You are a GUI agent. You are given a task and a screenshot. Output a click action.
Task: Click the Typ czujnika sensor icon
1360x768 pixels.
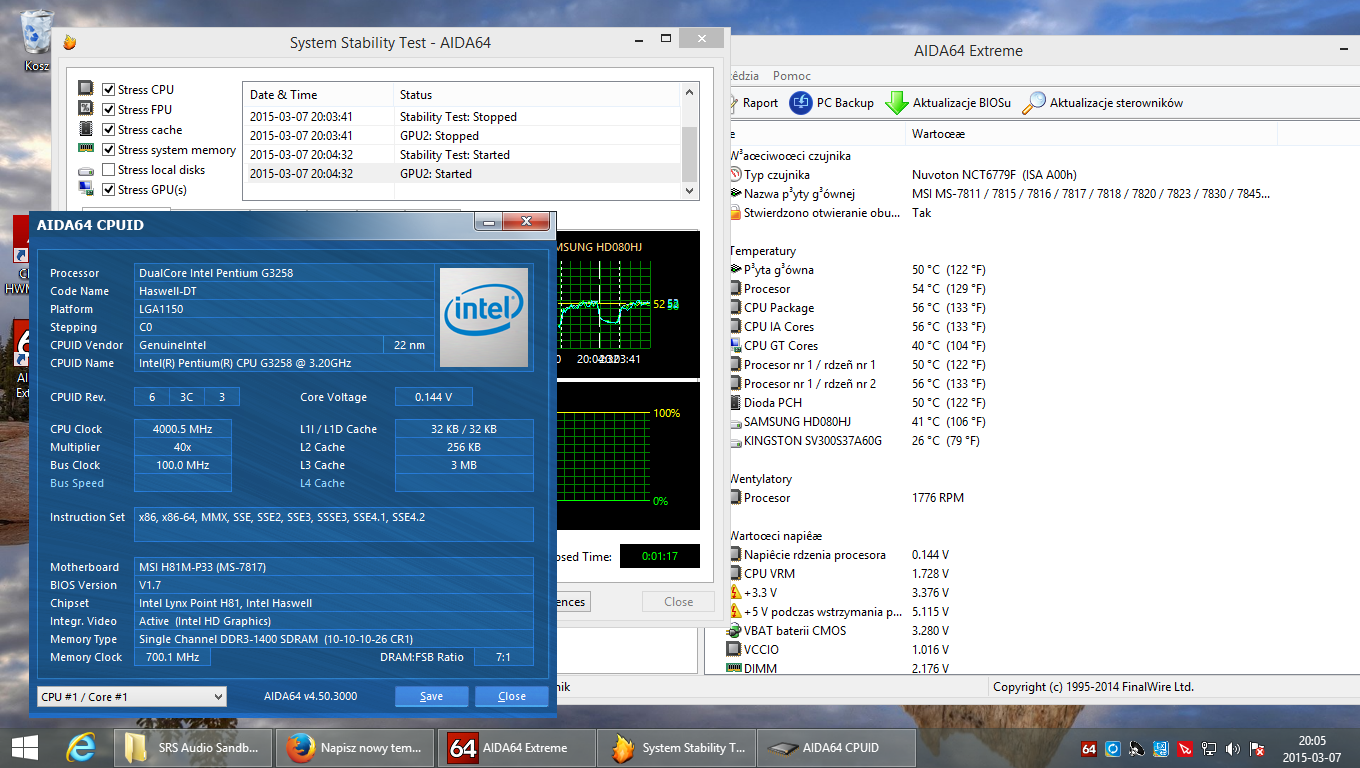coord(735,175)
